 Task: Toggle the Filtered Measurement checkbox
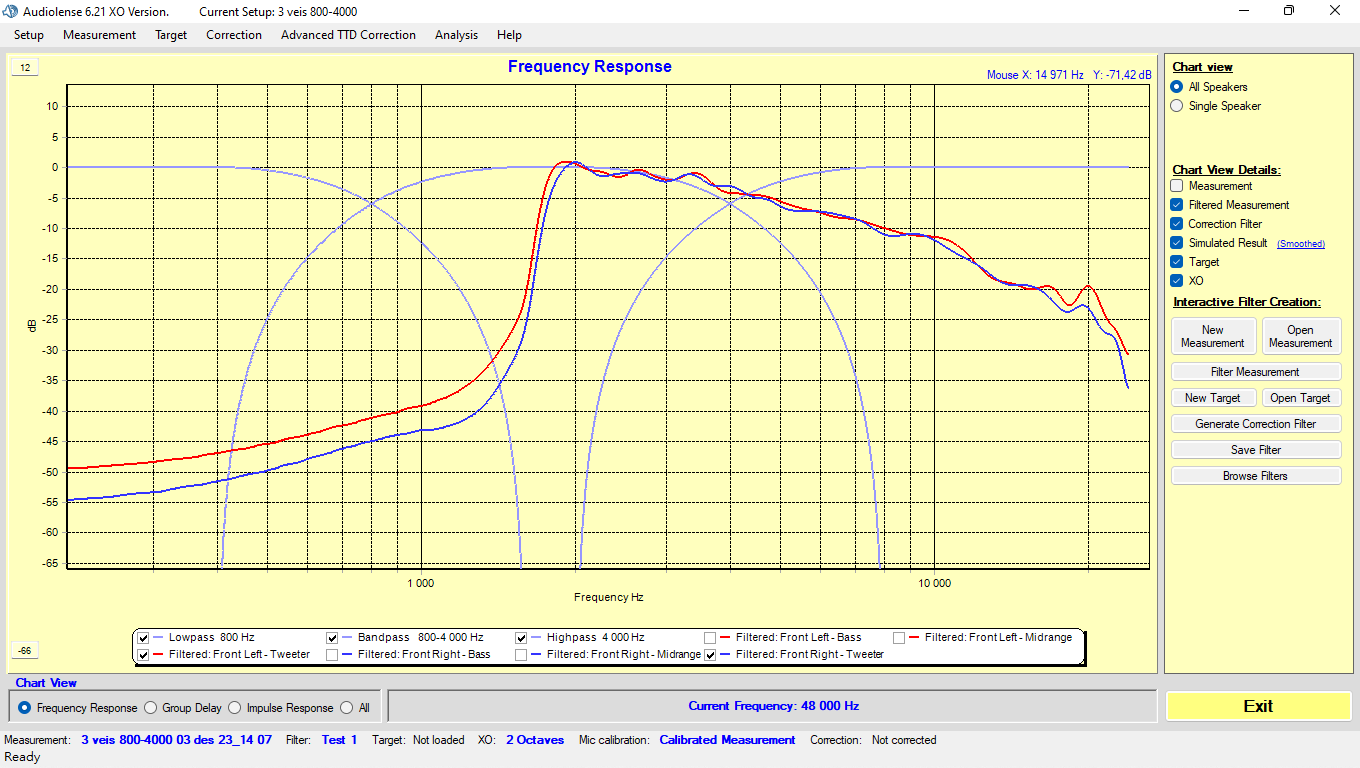1177,205
